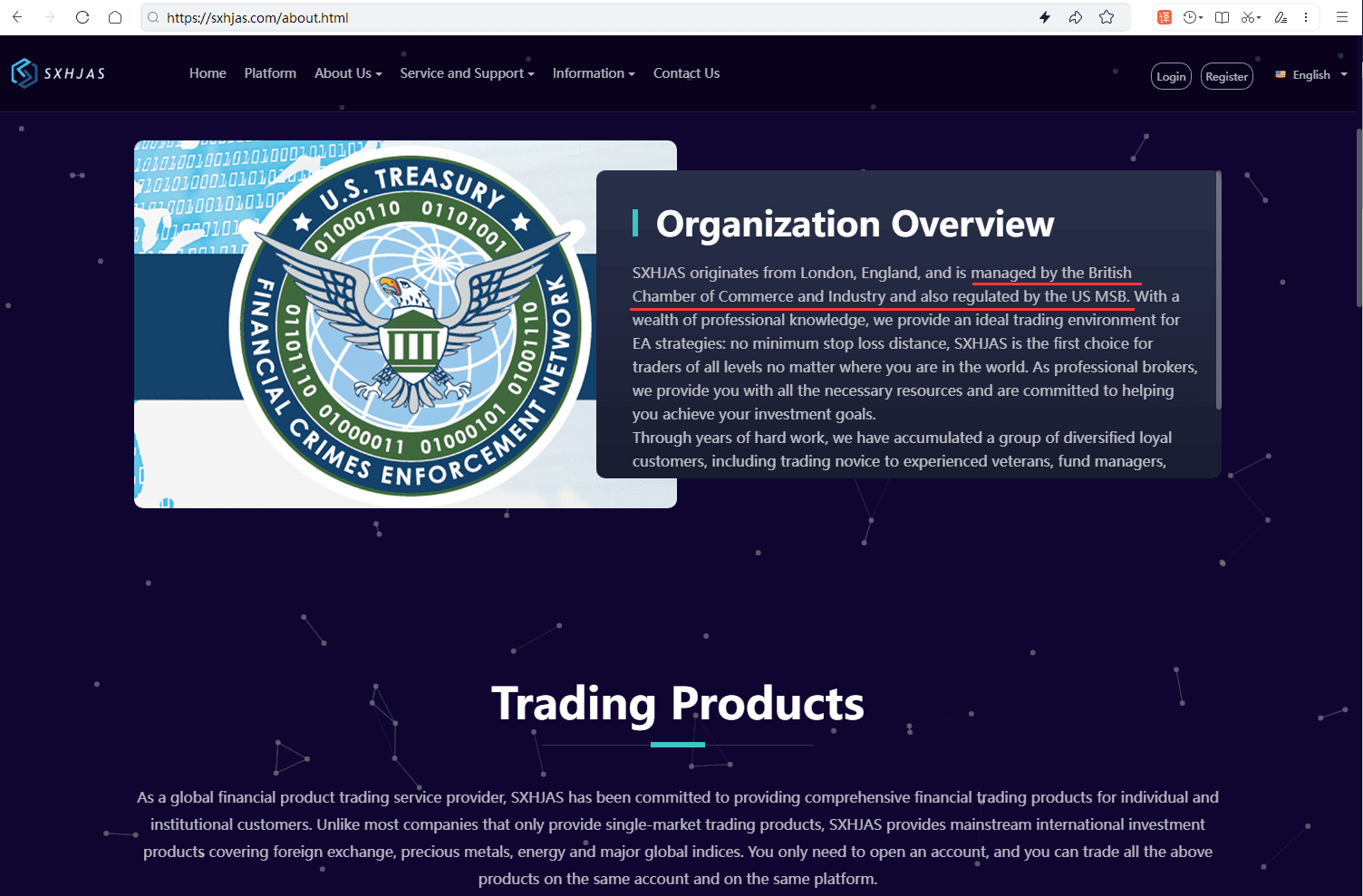Click the scissors screenshot tool icon
The height and width of the screenshot is (896, 1363).
coord(1248,17)
